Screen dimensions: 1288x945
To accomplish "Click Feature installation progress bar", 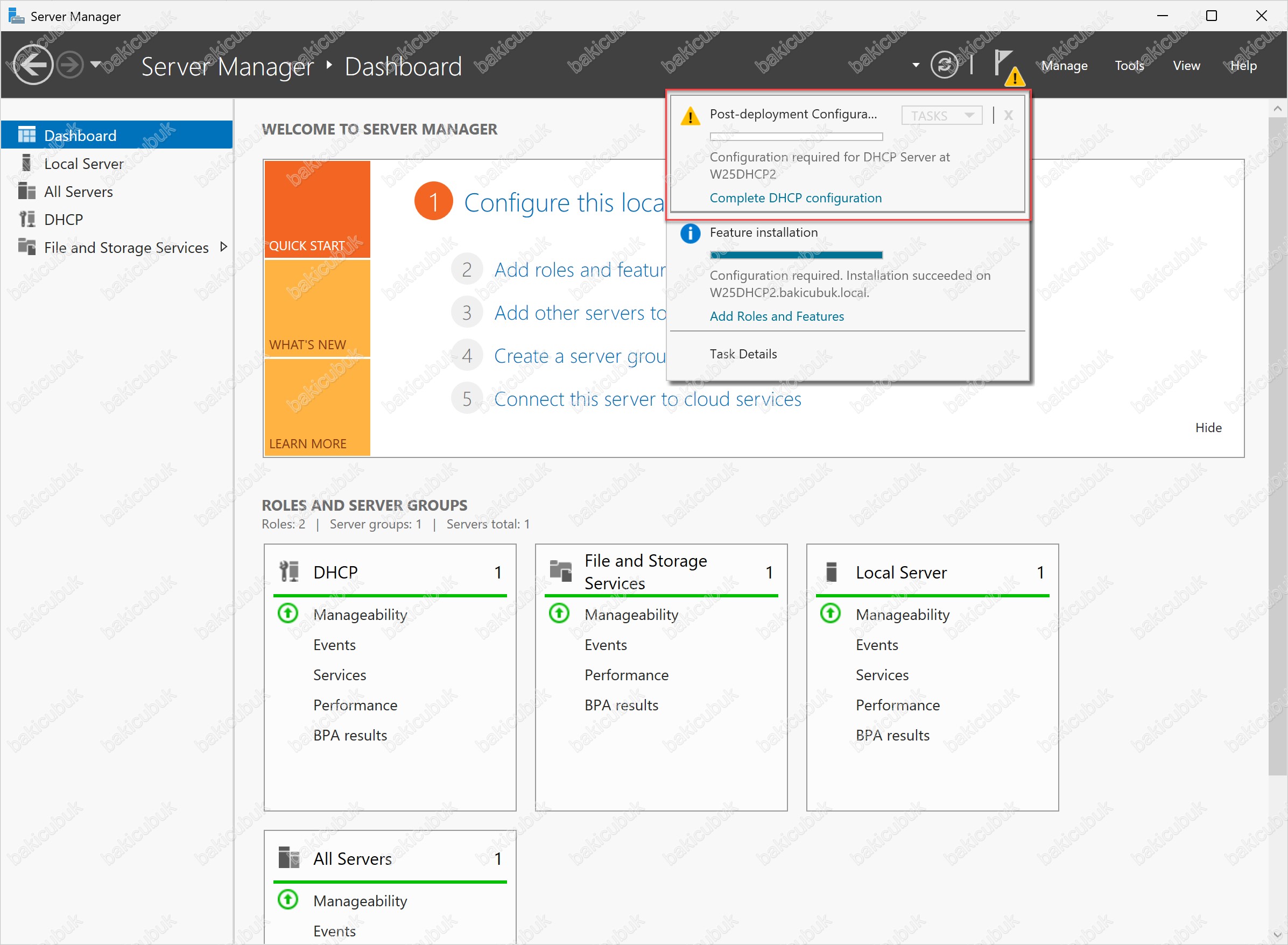I will (796, 255).
